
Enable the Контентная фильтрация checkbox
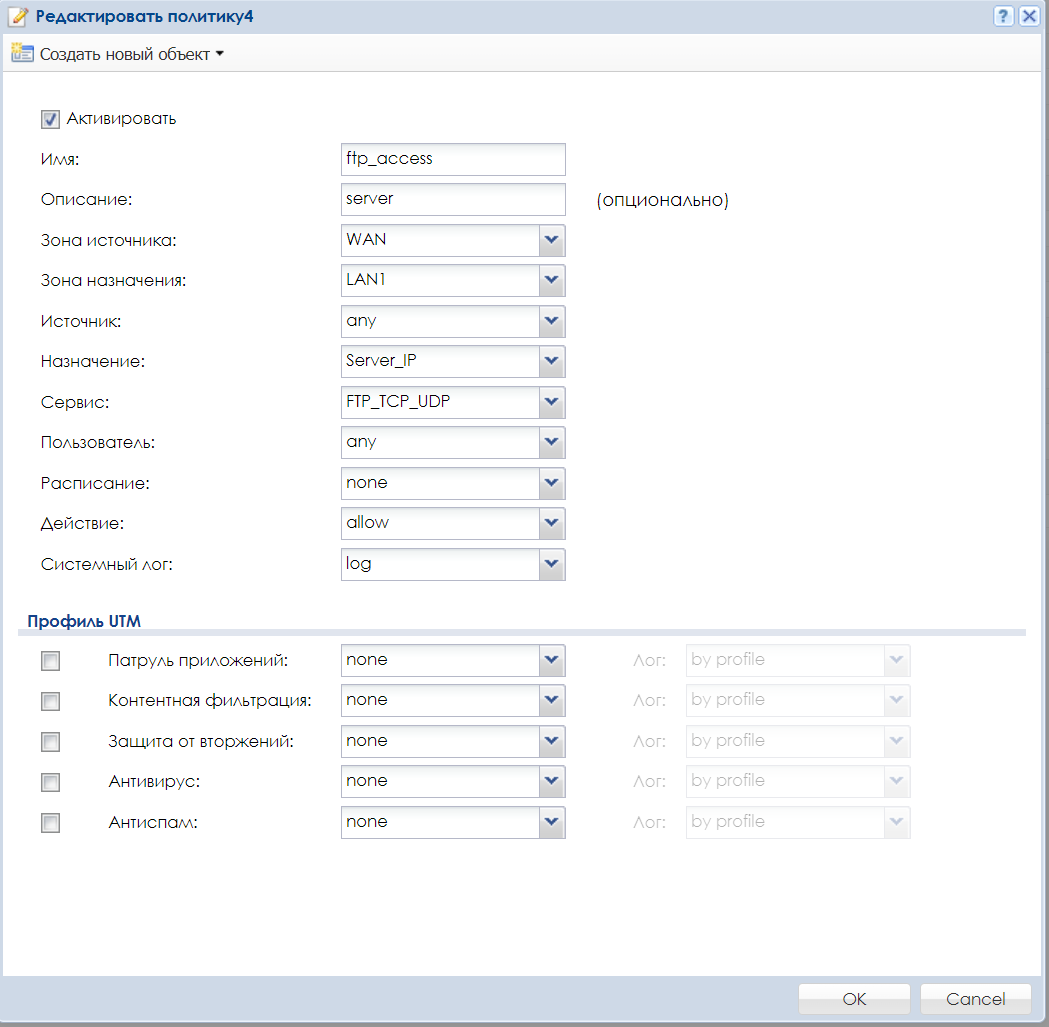[x=50, y=701]
